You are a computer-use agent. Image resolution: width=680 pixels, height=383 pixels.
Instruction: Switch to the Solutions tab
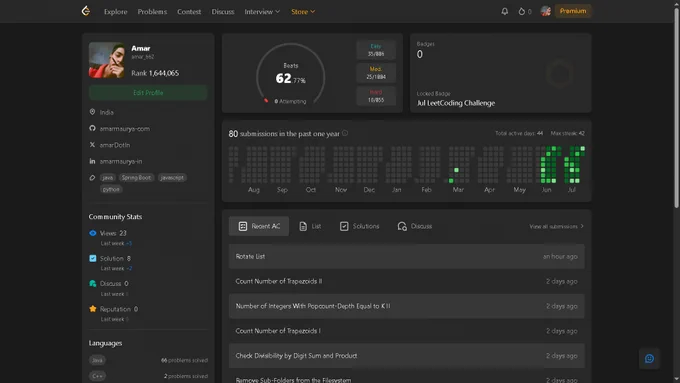[x=359, y=226]
